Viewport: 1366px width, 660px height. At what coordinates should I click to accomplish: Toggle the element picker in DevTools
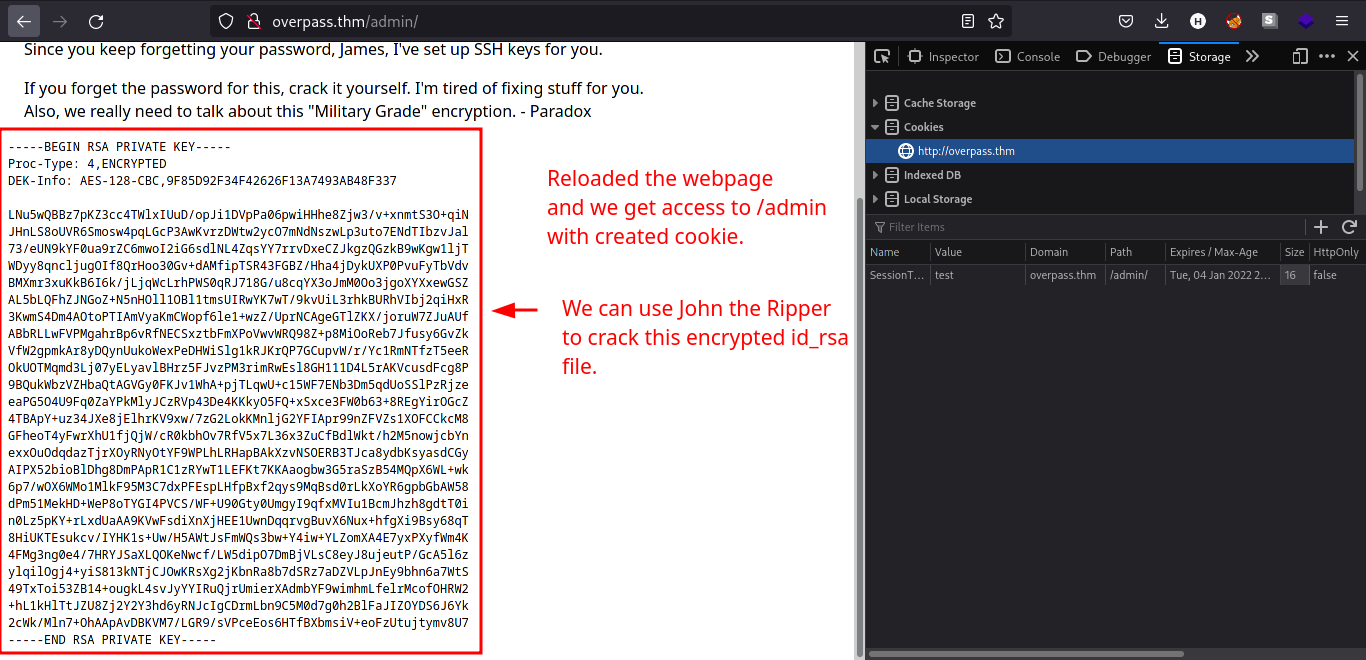click(882, 56)
